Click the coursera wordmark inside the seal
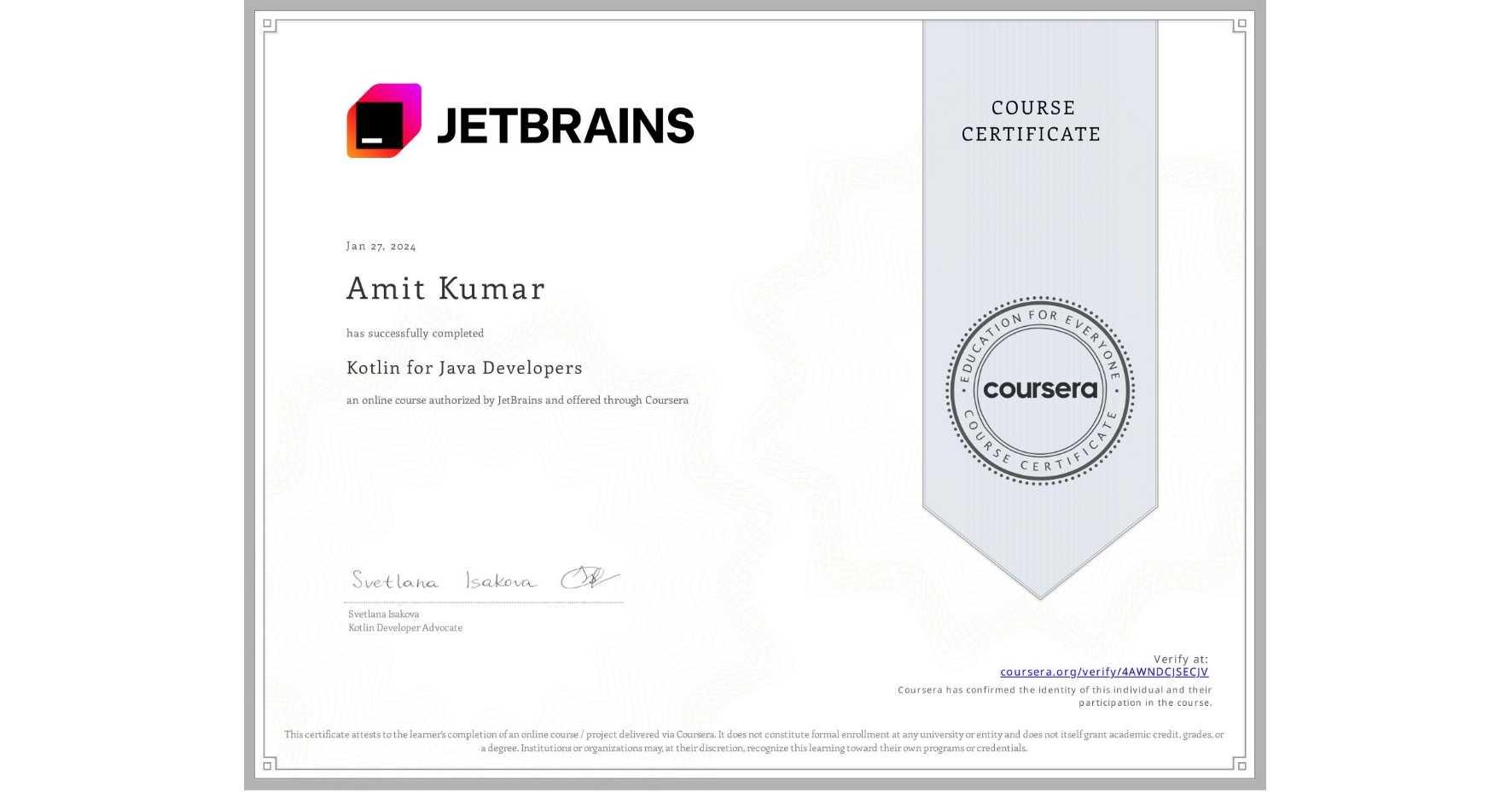1512x792 pixels. 1039,390
